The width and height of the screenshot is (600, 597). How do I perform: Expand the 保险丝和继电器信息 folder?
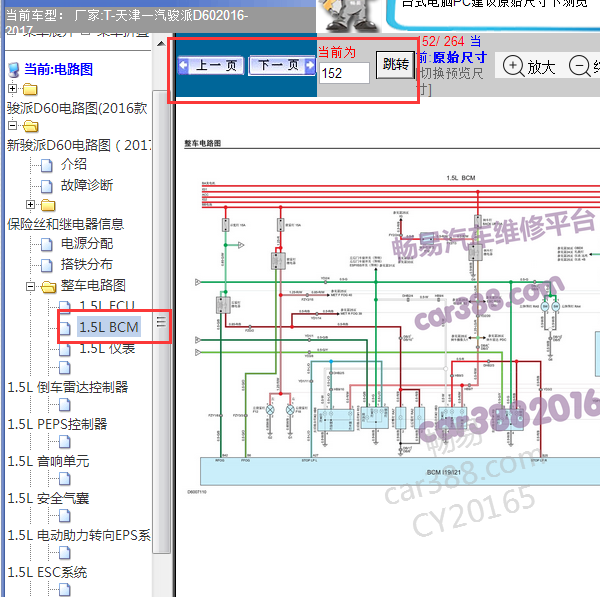point(30,204)
